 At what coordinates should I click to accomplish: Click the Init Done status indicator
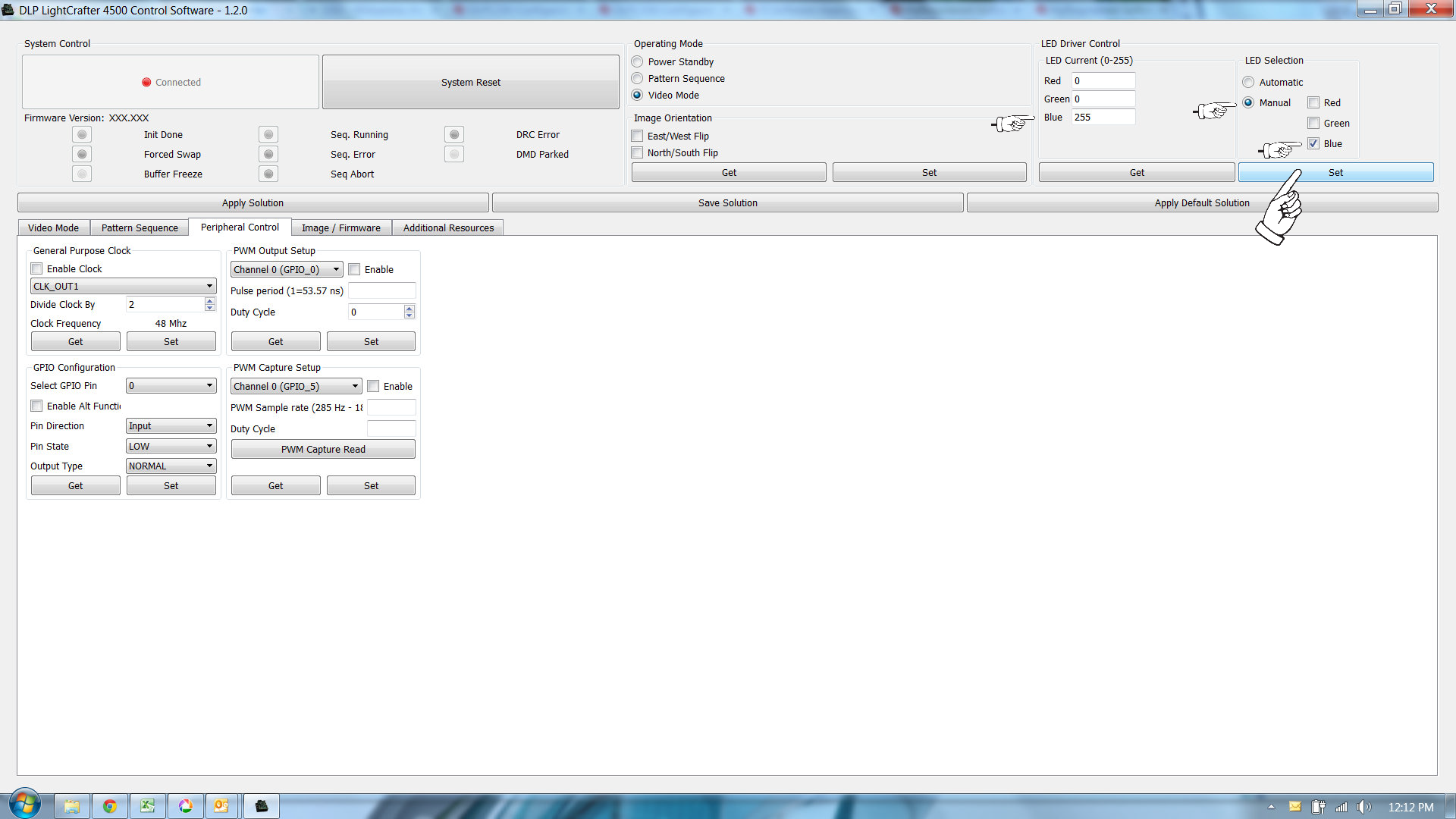click(82, 134)
